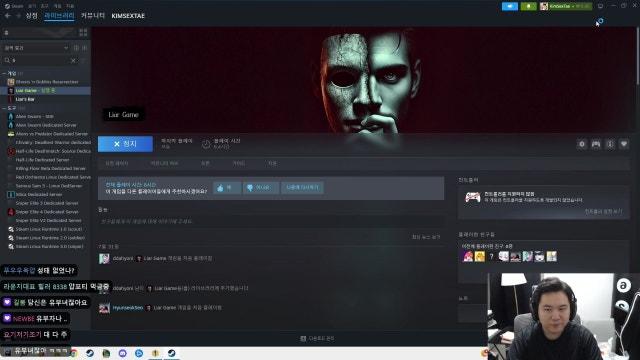Open first friend avatar who played
The height and width of the screenshot is (360, 640).
click(x=468, y=256)
